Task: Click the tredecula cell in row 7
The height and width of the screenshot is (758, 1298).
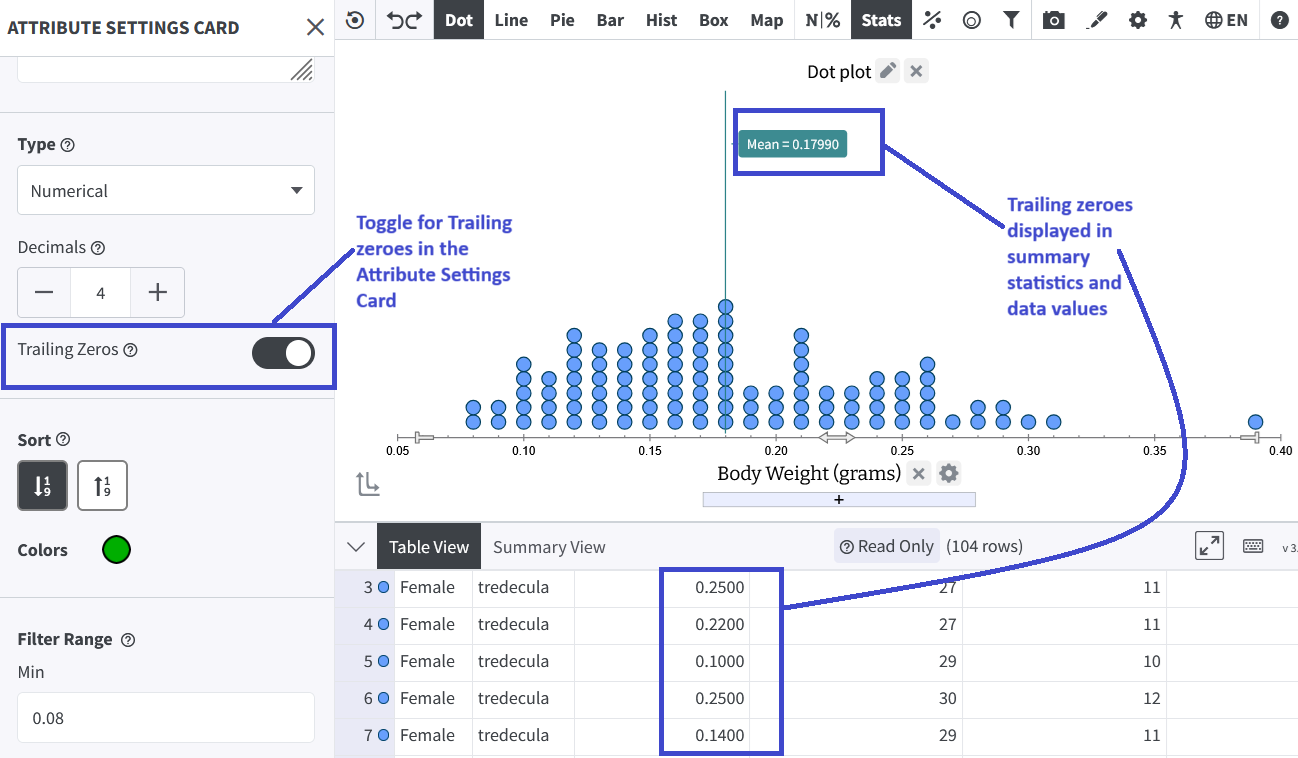Action: (523, 735)
